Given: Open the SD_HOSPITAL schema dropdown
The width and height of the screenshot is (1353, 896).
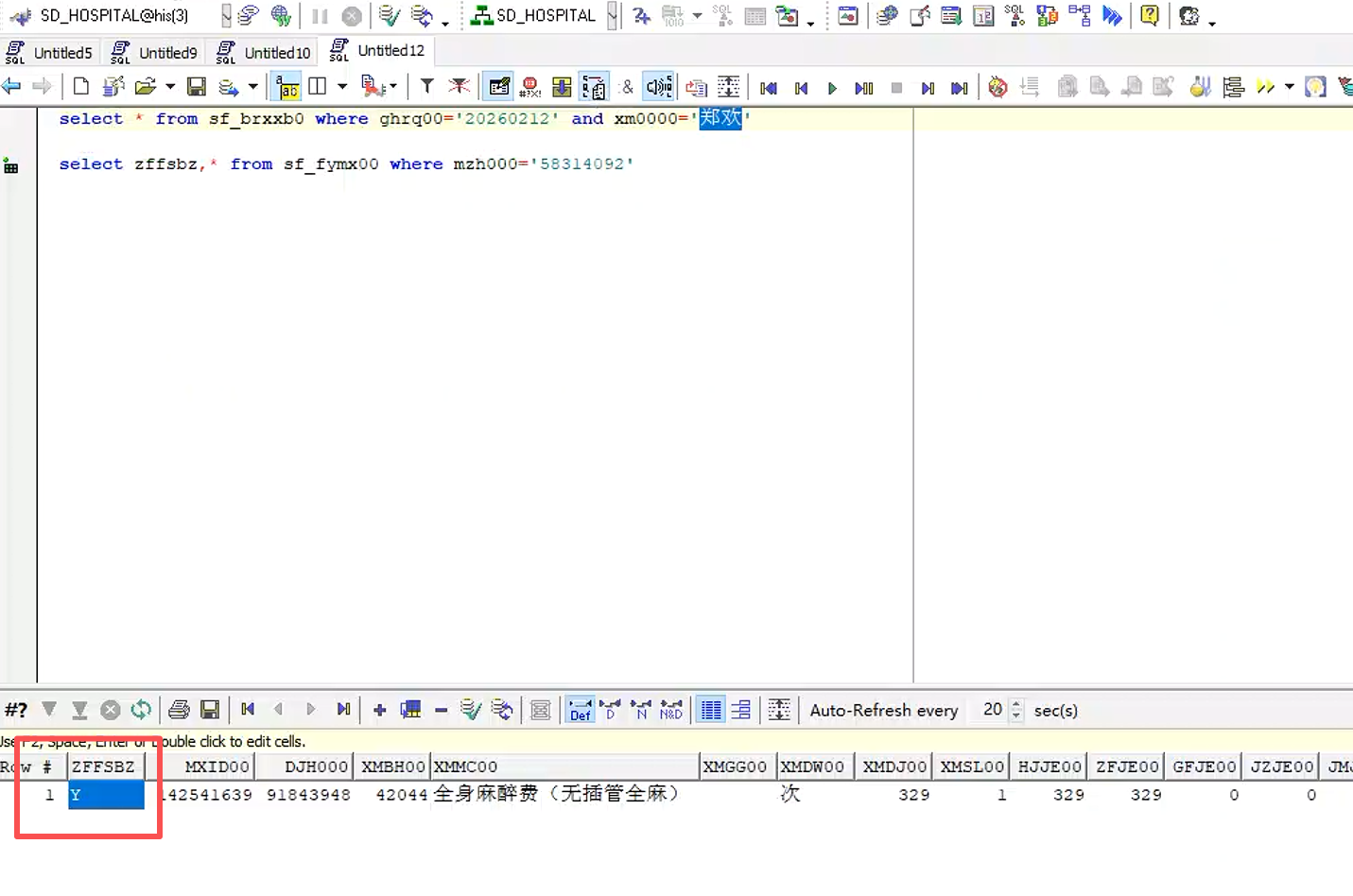Looking at the screenshot, I should (x=613, y=16).
